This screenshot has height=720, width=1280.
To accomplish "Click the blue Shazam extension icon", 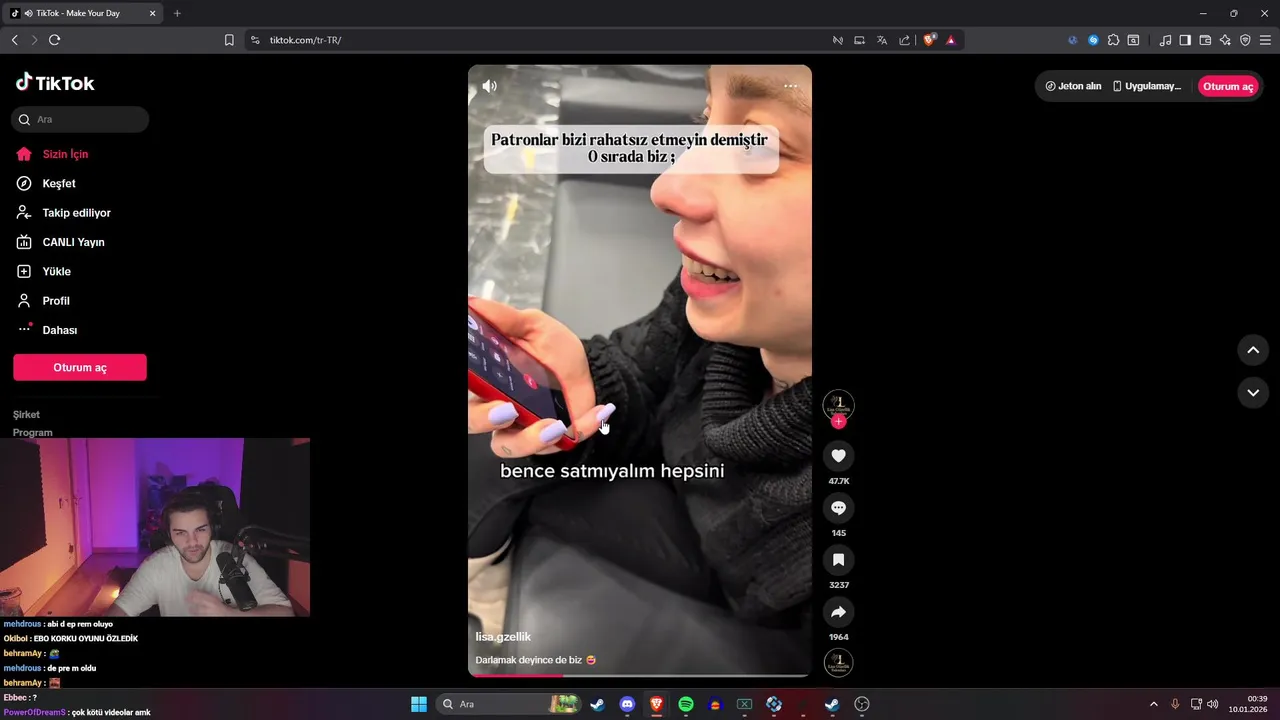I will (1093, 40).
